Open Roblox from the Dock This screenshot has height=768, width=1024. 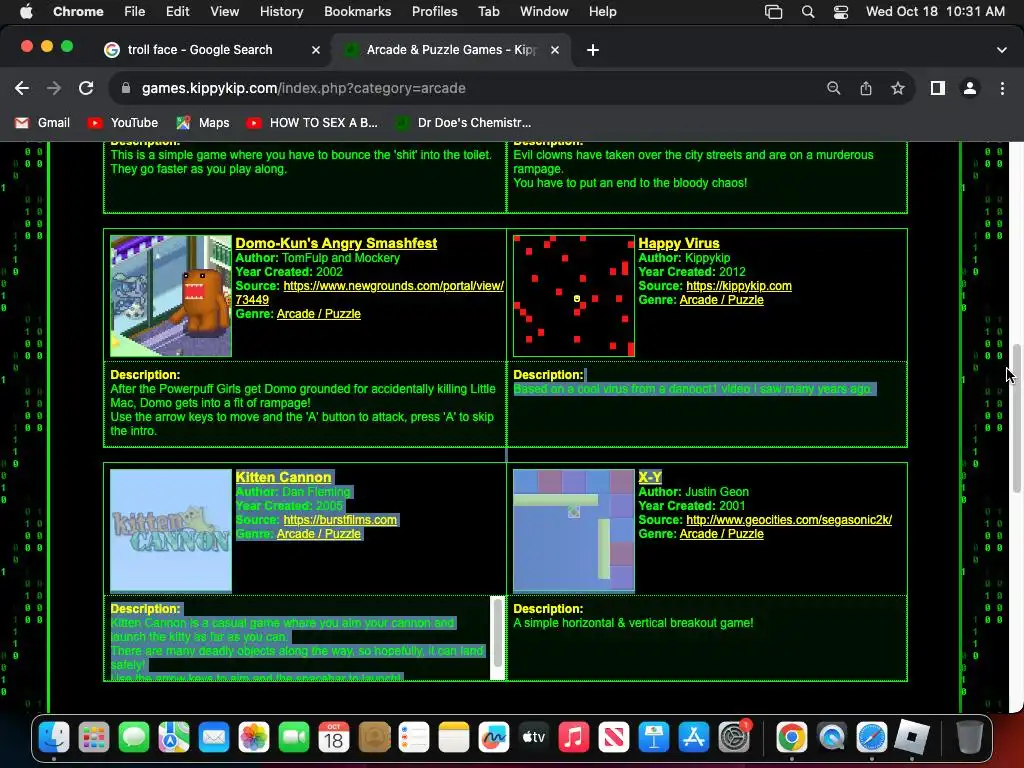point(912,738)
